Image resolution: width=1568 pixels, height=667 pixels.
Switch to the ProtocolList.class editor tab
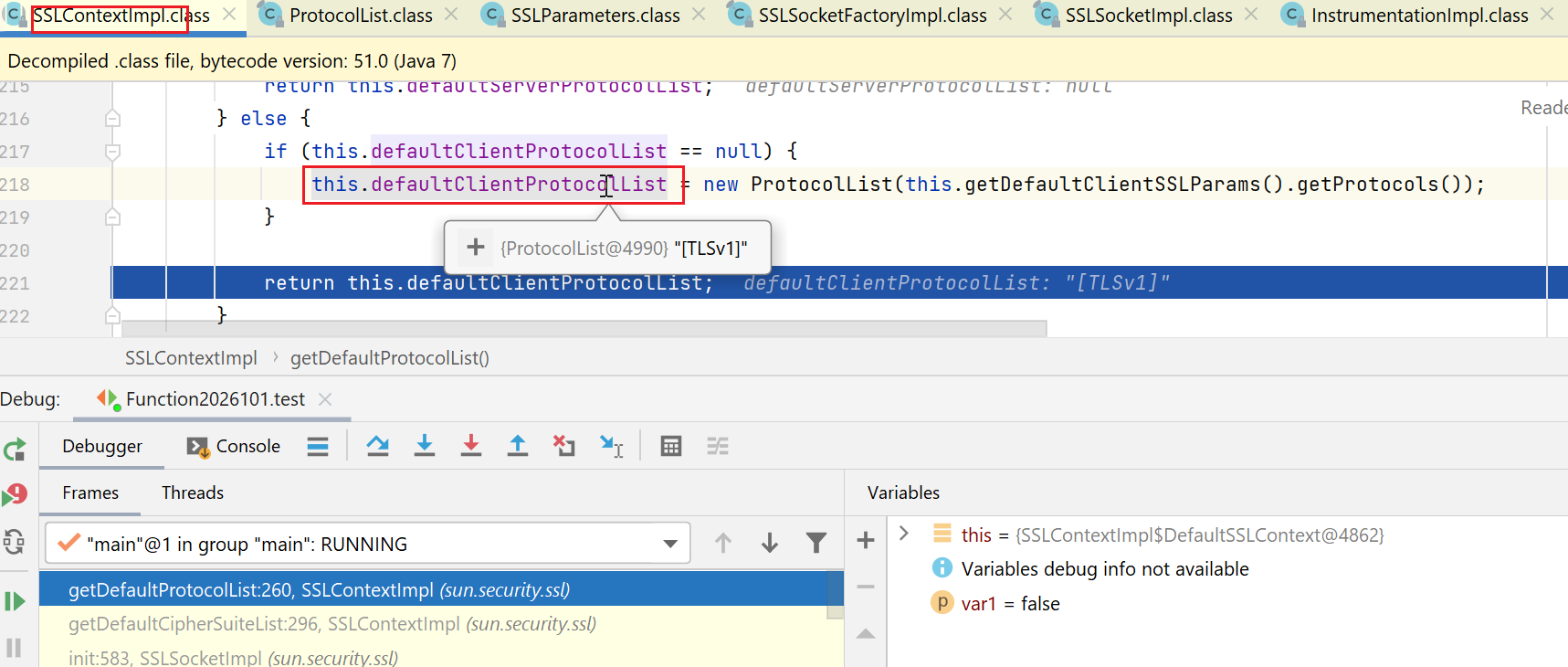point(360,16)
